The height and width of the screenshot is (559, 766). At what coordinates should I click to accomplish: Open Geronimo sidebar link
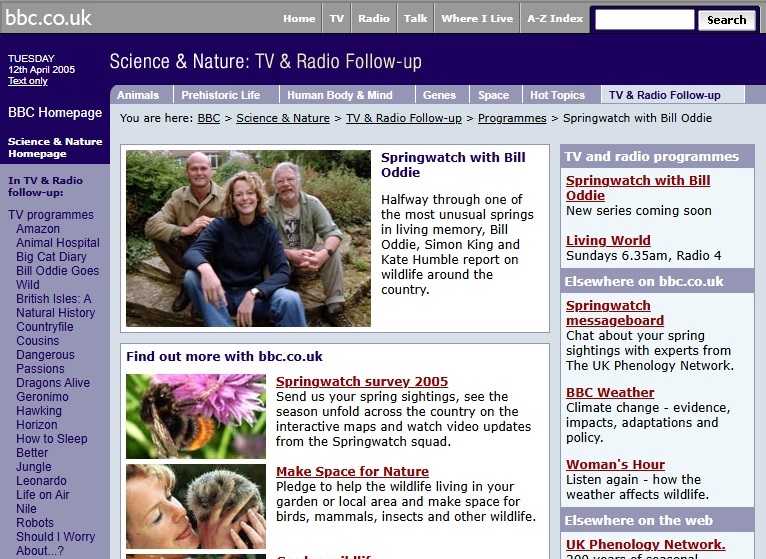pos(42,397)
